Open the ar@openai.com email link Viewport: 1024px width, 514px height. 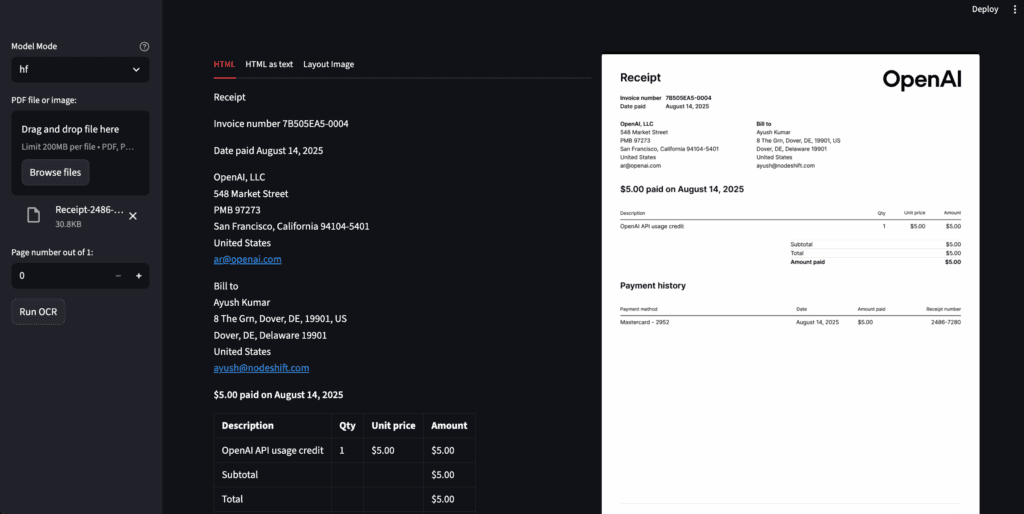point(247,259)
